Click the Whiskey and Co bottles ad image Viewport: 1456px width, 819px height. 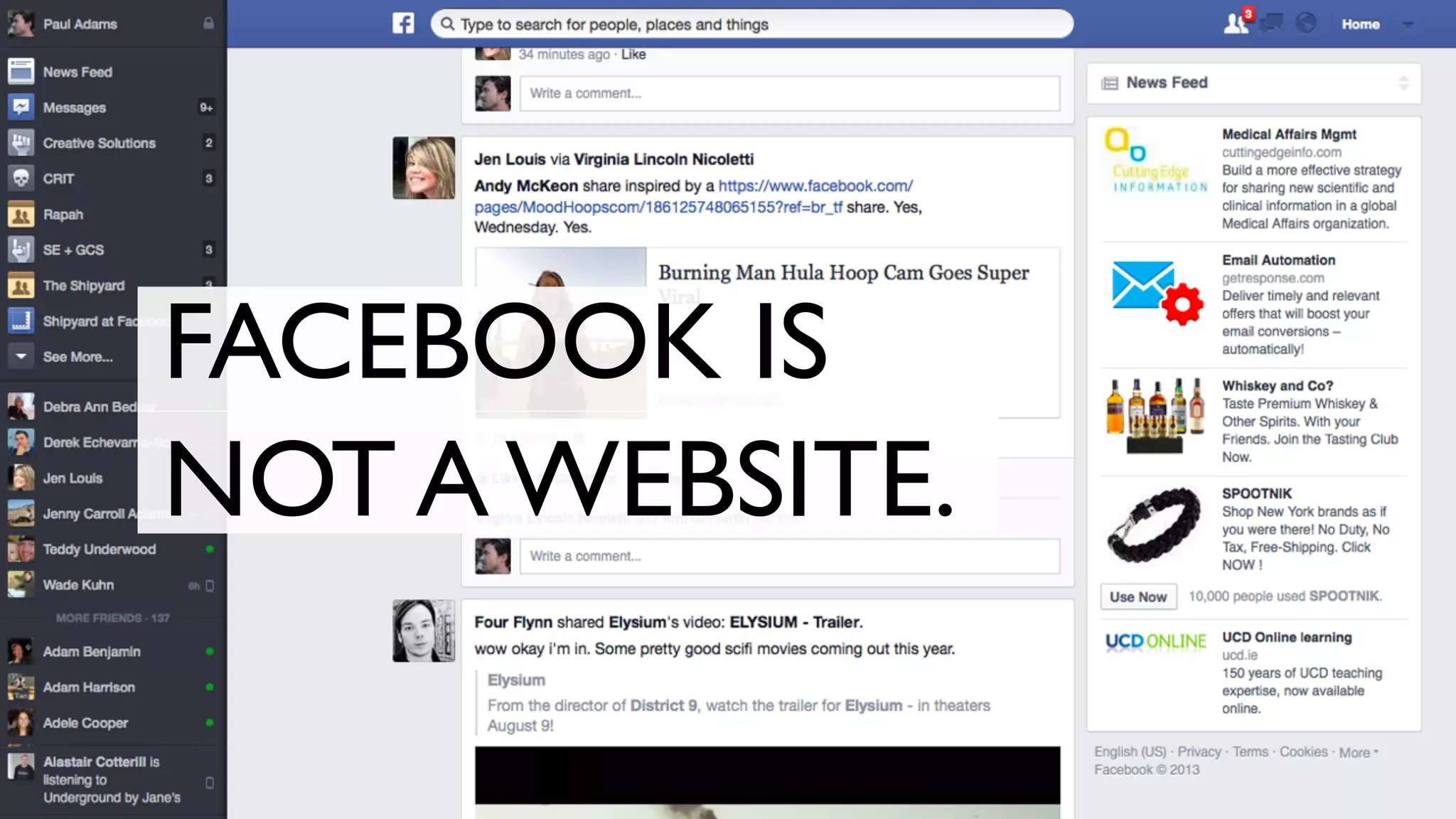tap(1156, 416)
